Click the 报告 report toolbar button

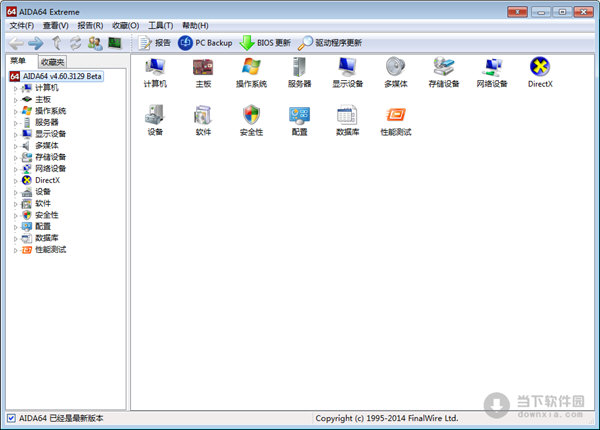(154, 43)
